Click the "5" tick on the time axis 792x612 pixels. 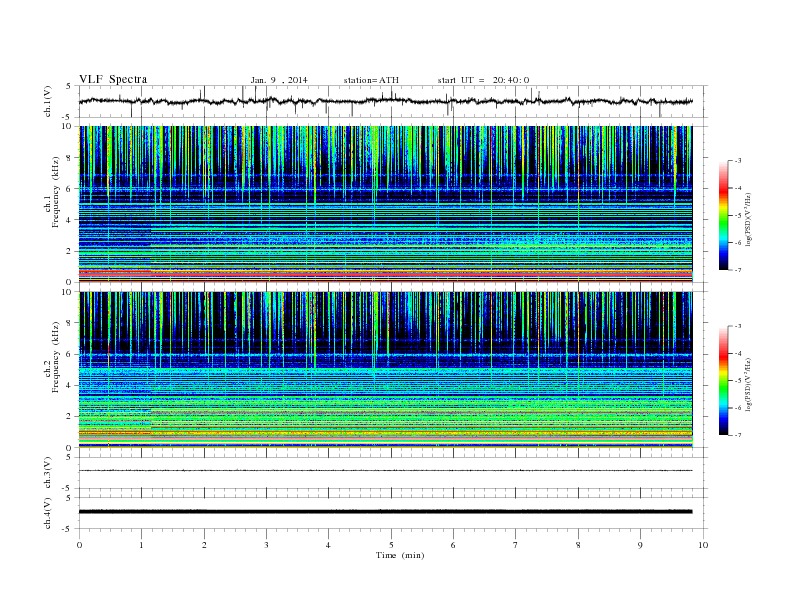click(x=391, y=545)
